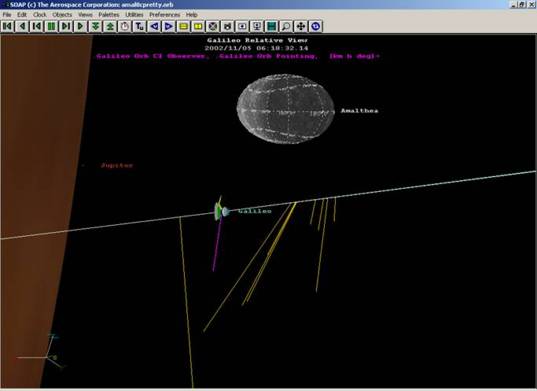Click the Galileo spacecraft model
This screenshot has width=537, height=391.
click(x=222, y=210)
